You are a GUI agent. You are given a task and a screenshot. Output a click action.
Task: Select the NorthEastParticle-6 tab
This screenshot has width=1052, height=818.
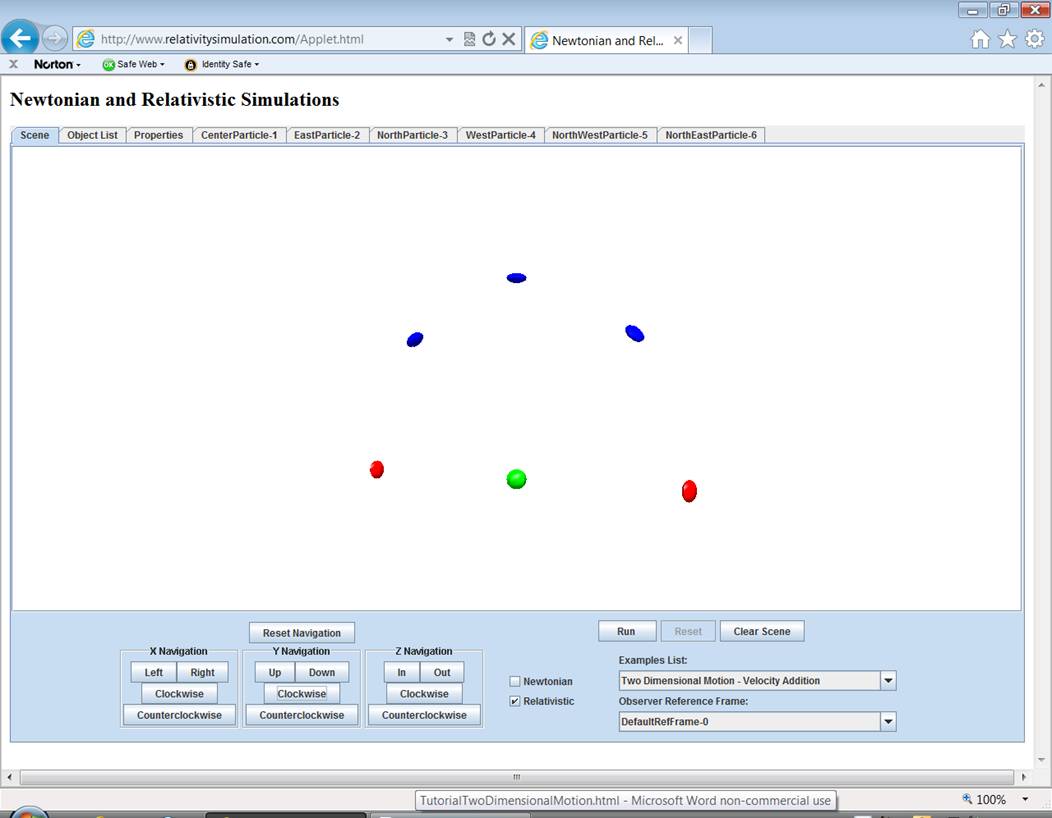[711, 135]
